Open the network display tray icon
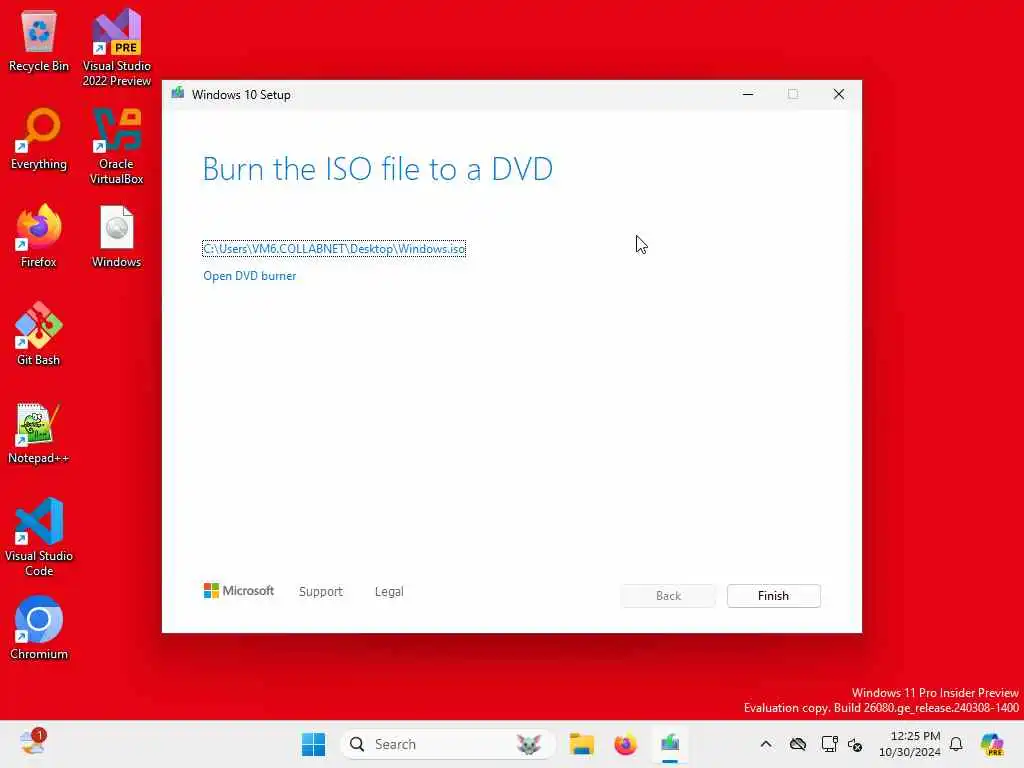 click(829, 744)
